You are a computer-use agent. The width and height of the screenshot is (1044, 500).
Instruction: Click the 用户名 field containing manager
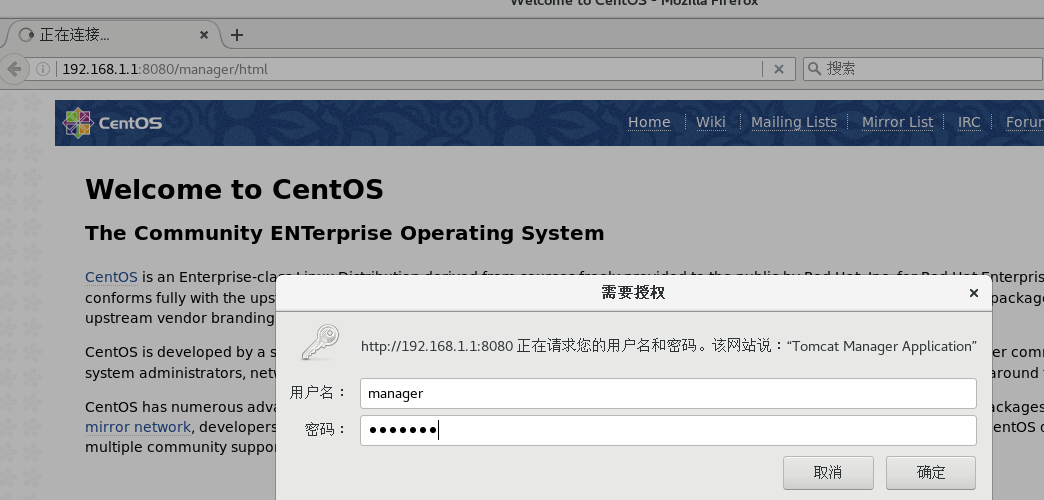click(668, 393)
